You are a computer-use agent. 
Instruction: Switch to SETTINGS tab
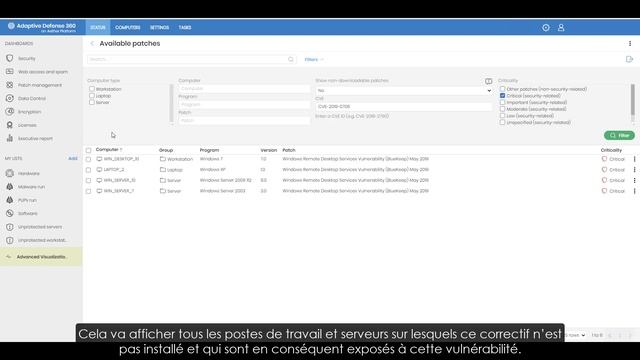pos(159,27)
